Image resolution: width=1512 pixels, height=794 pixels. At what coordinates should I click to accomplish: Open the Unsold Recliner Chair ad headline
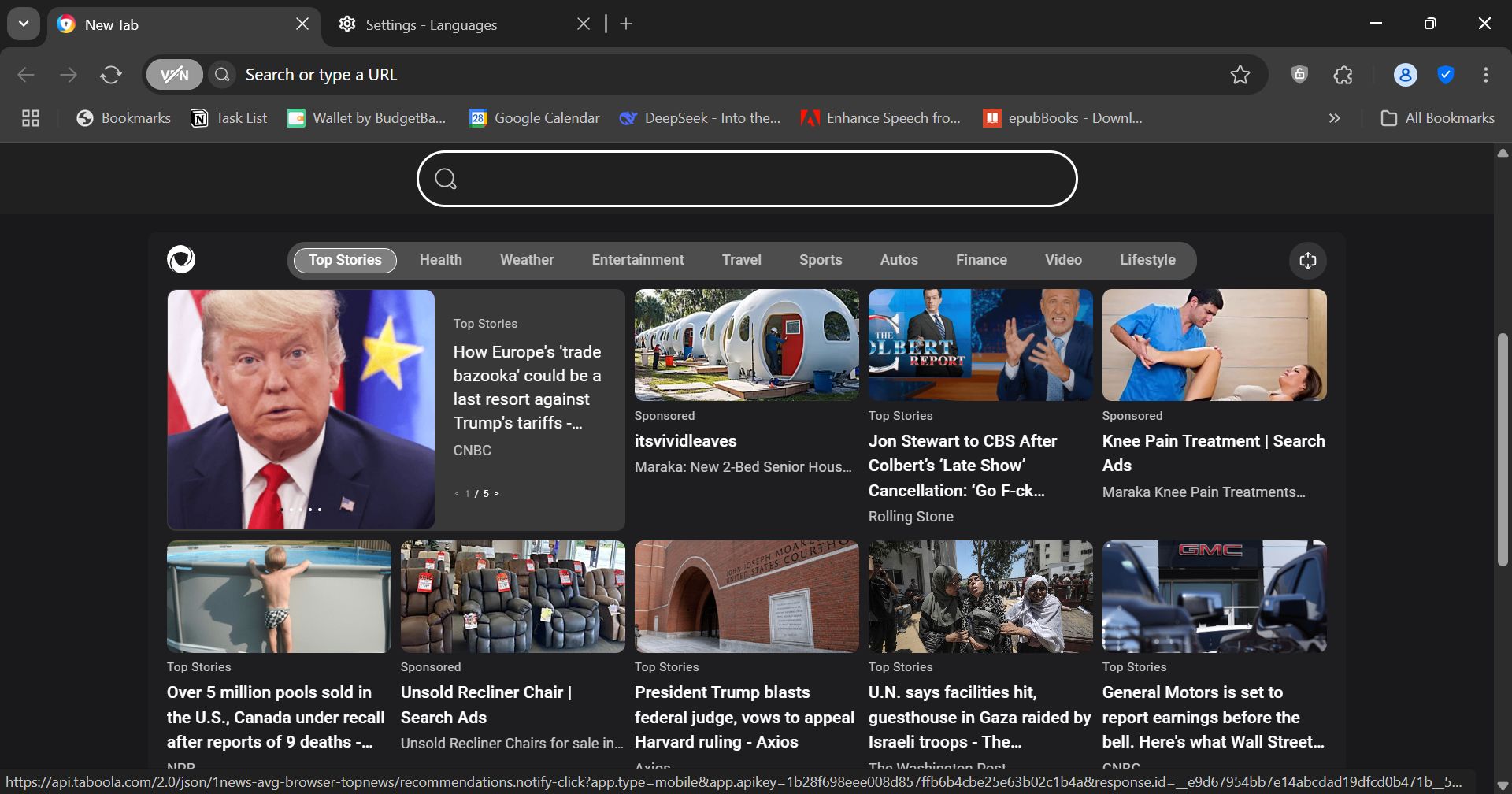[x=487, y=704]
